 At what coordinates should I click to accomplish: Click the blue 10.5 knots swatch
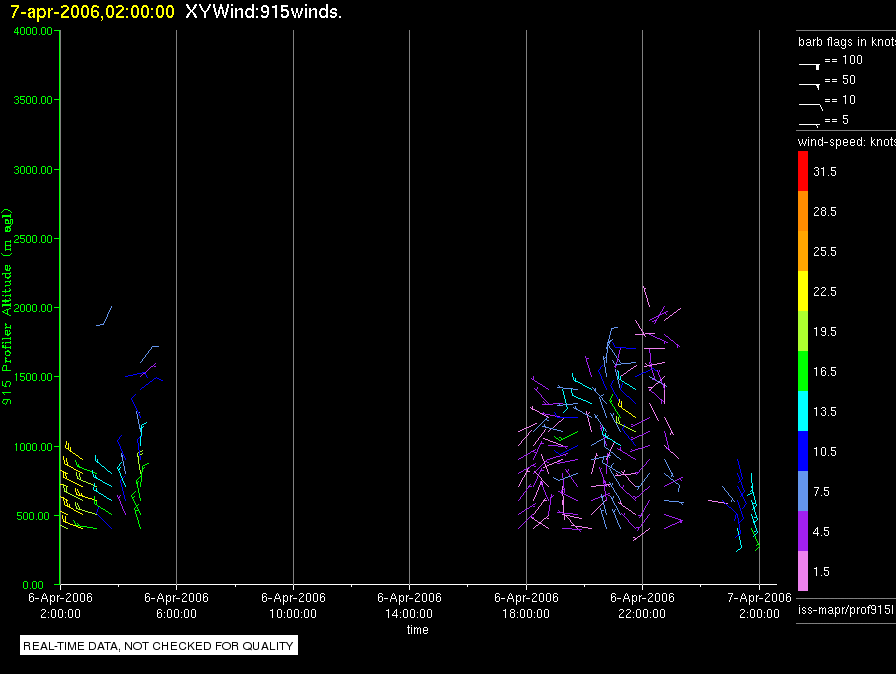(x=803, y=451)
